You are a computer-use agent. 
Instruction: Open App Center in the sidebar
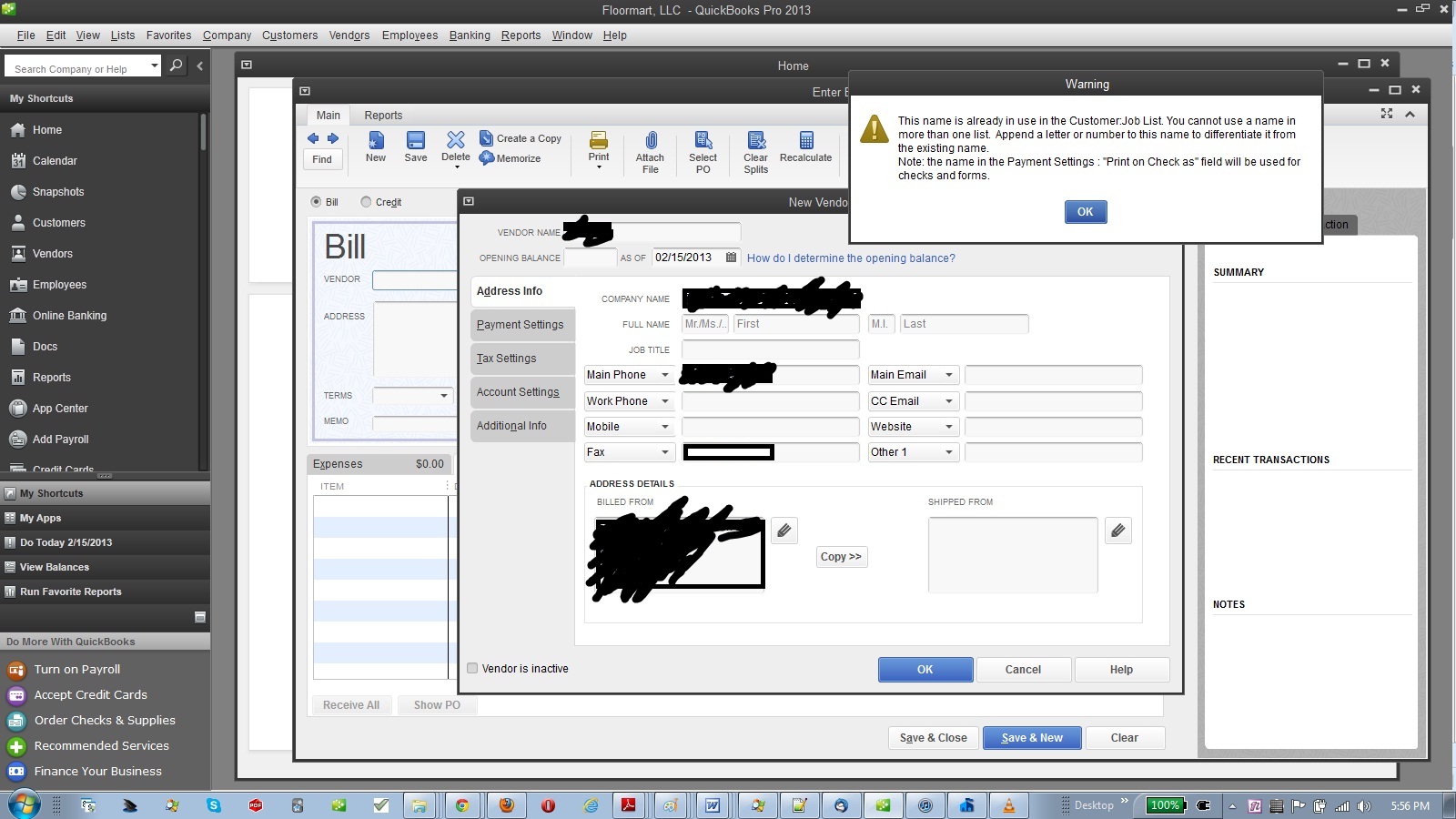(x=60, y=409)
